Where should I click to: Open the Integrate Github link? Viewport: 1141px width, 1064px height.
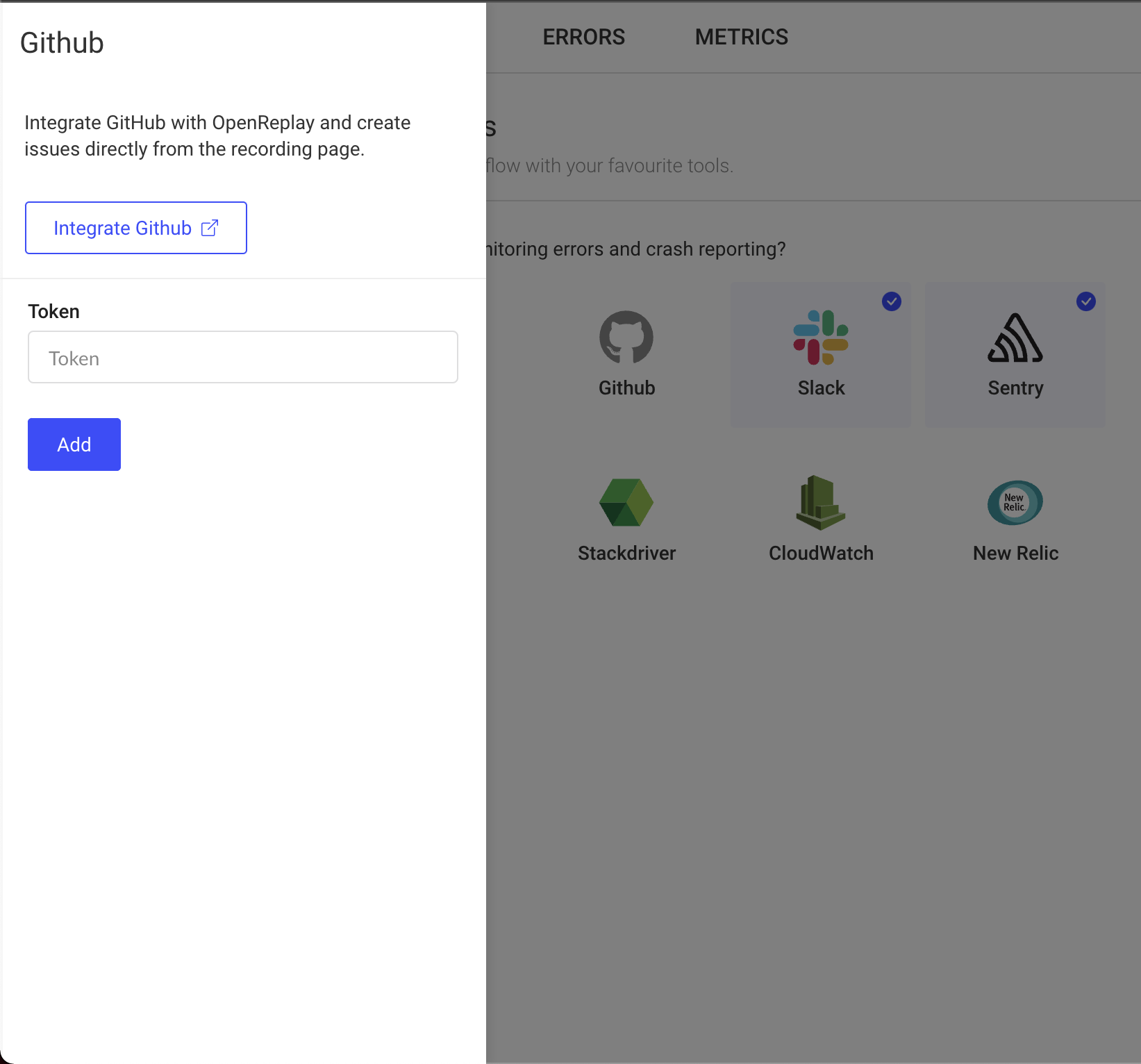136,228
